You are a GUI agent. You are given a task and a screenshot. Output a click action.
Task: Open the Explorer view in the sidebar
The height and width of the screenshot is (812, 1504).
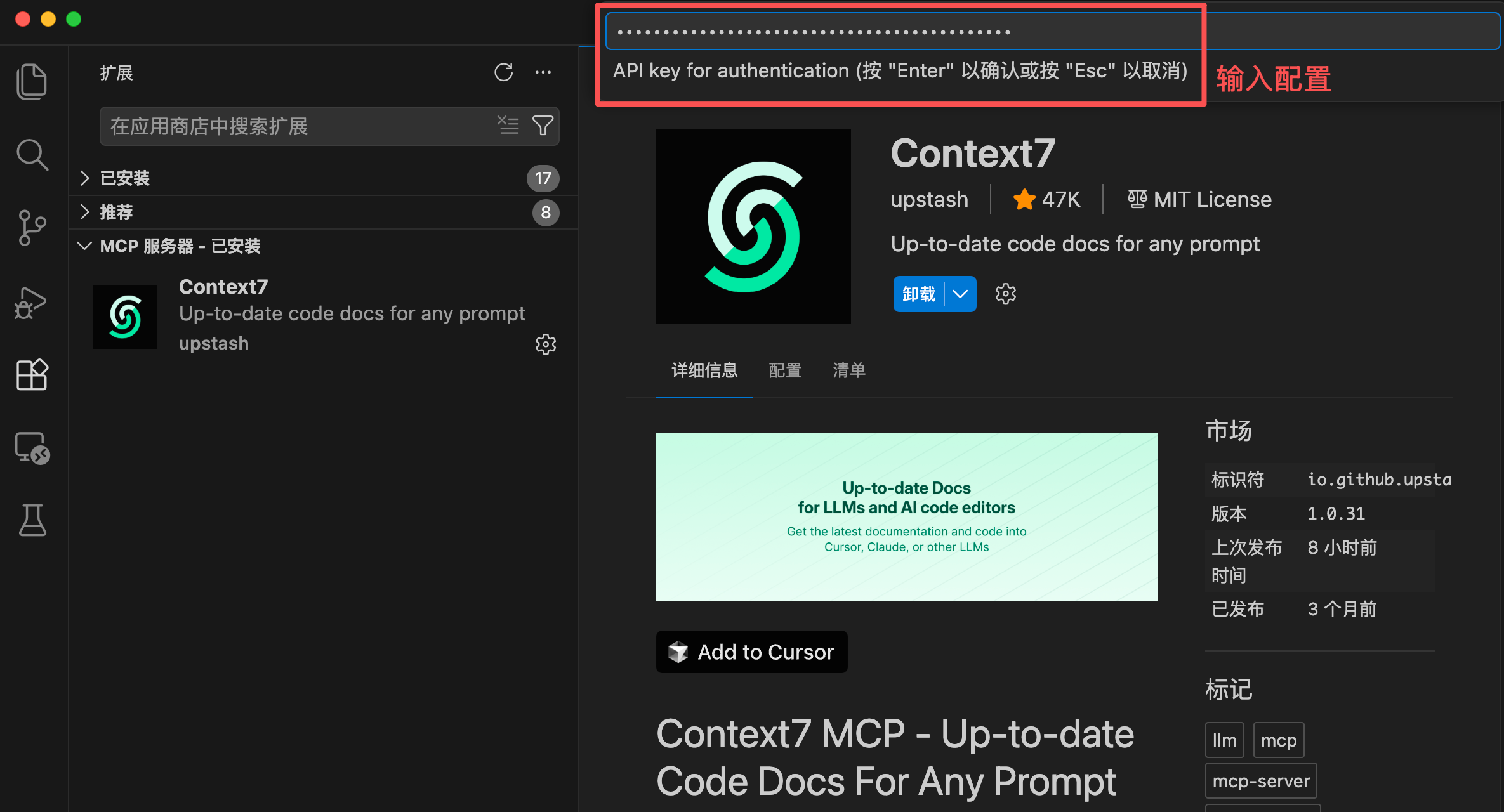coord(32,81)
